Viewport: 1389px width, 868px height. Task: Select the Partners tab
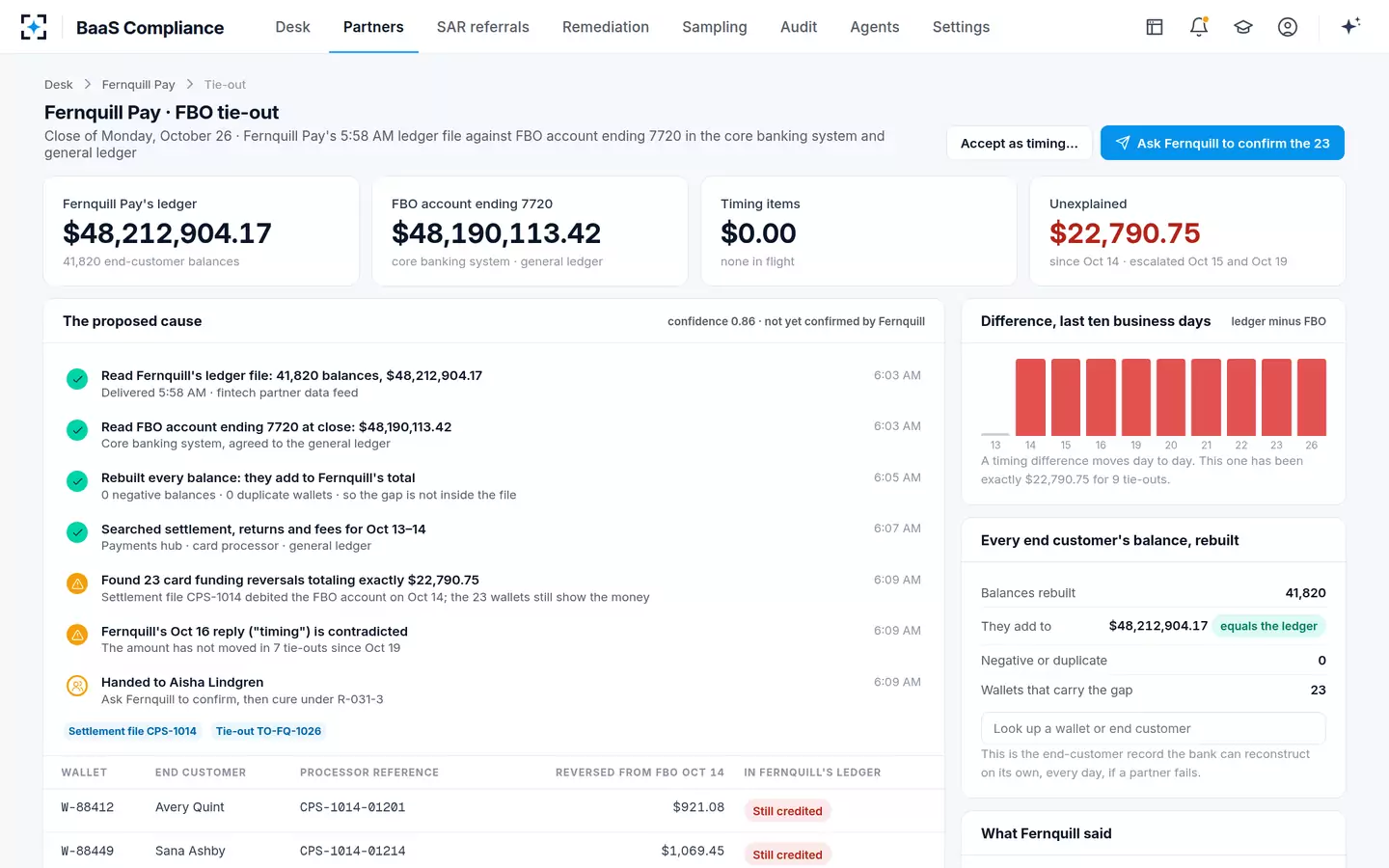(373, 27)
